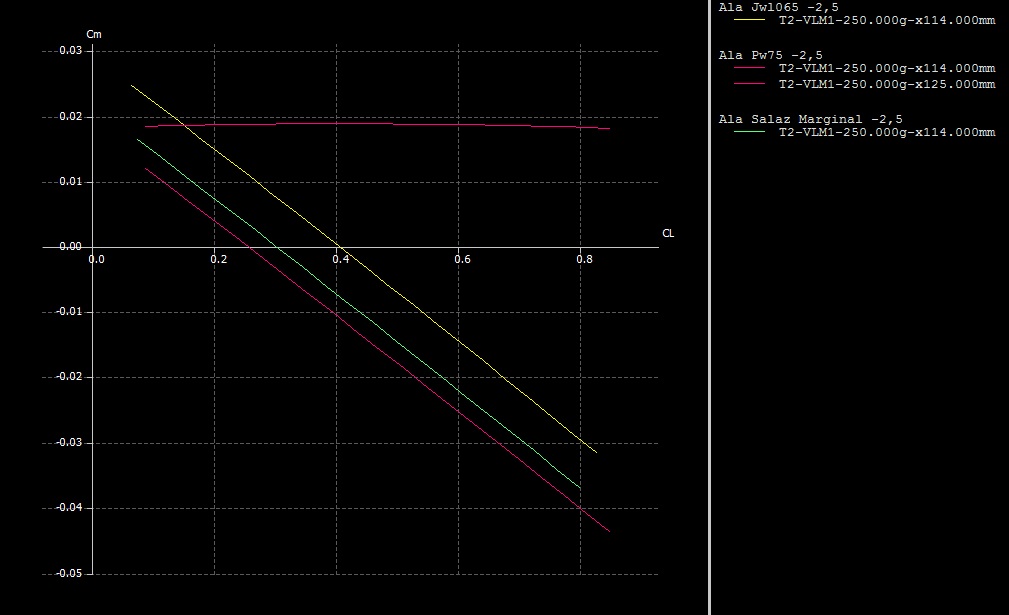The width and height of the screenshot is (1009, 615).
Task: Select the nearly flat pink curve near 0.02
Action: (x=400, y=123)
